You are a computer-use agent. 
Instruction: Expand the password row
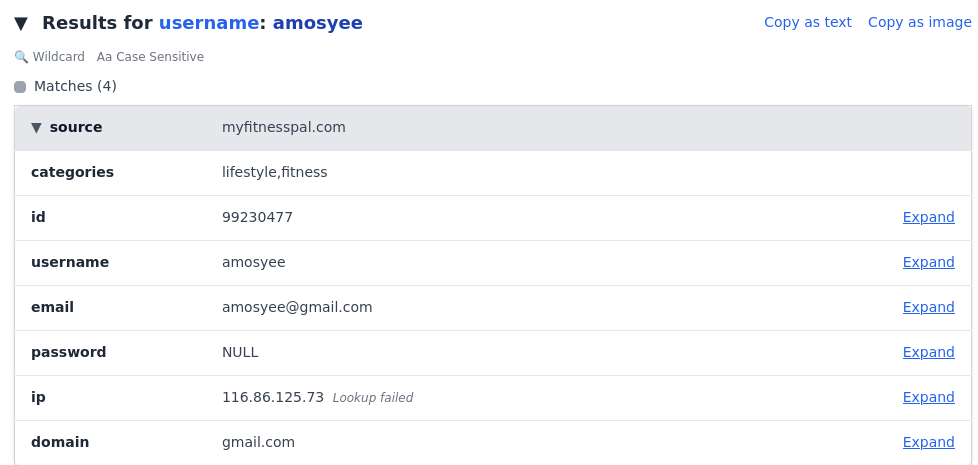[928, 352]
